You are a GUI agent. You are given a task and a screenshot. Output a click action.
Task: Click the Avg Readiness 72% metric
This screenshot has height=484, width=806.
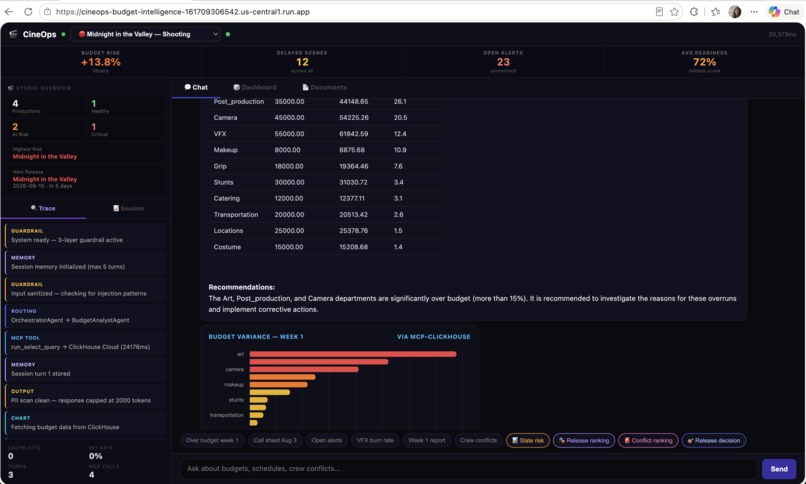coord(704,62)
